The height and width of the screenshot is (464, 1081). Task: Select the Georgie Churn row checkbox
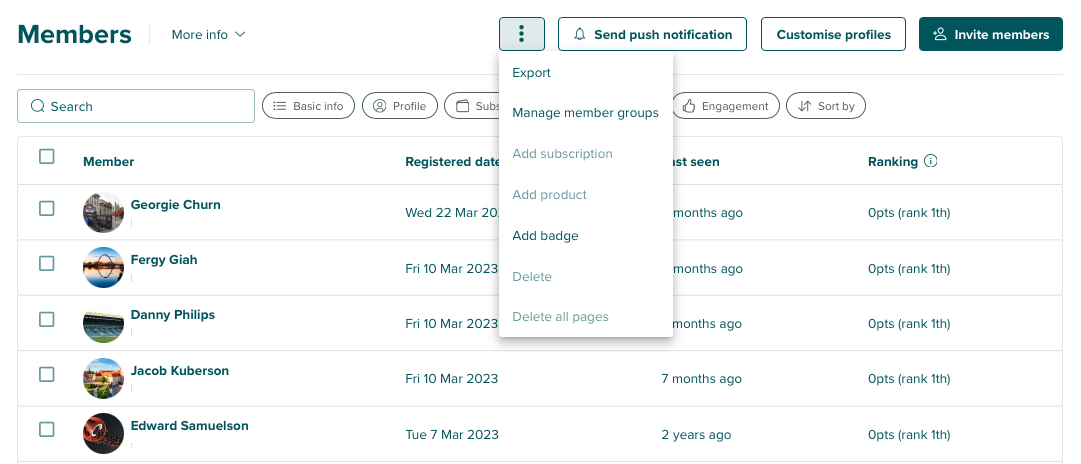point(47,208)
